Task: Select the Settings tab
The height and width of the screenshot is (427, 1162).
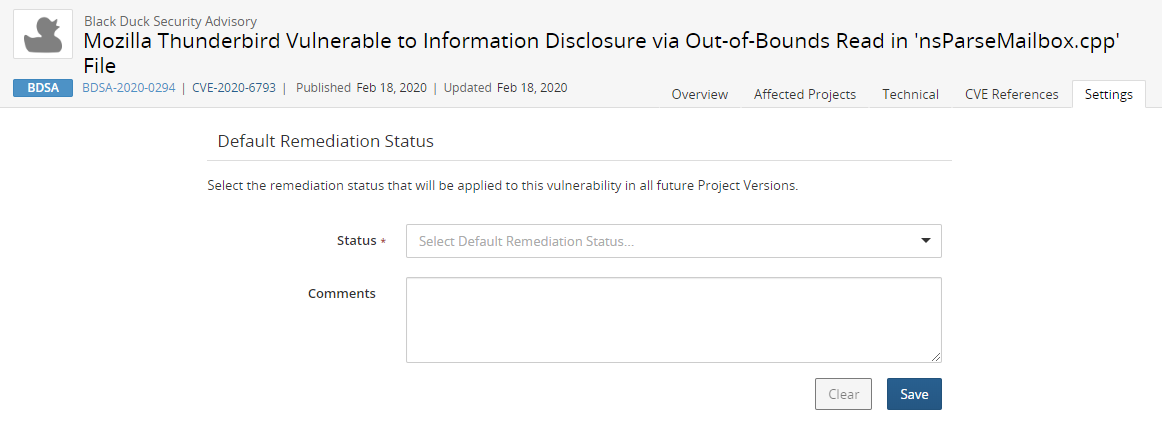Action: pyautogui.click(x=1108, y=94)
